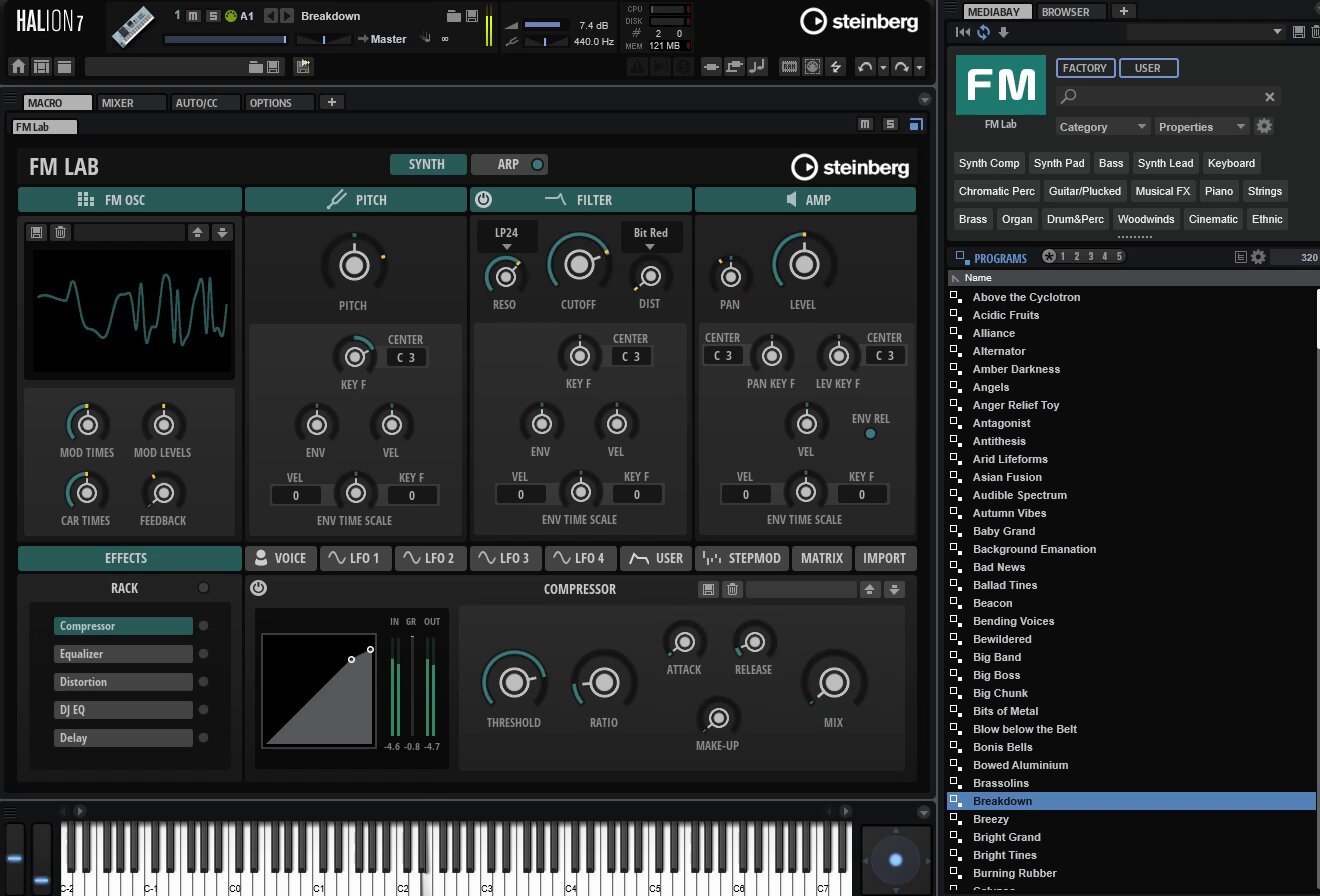Click the Compressor THRESHOLD knob
1320x896 pixels.
514,683
